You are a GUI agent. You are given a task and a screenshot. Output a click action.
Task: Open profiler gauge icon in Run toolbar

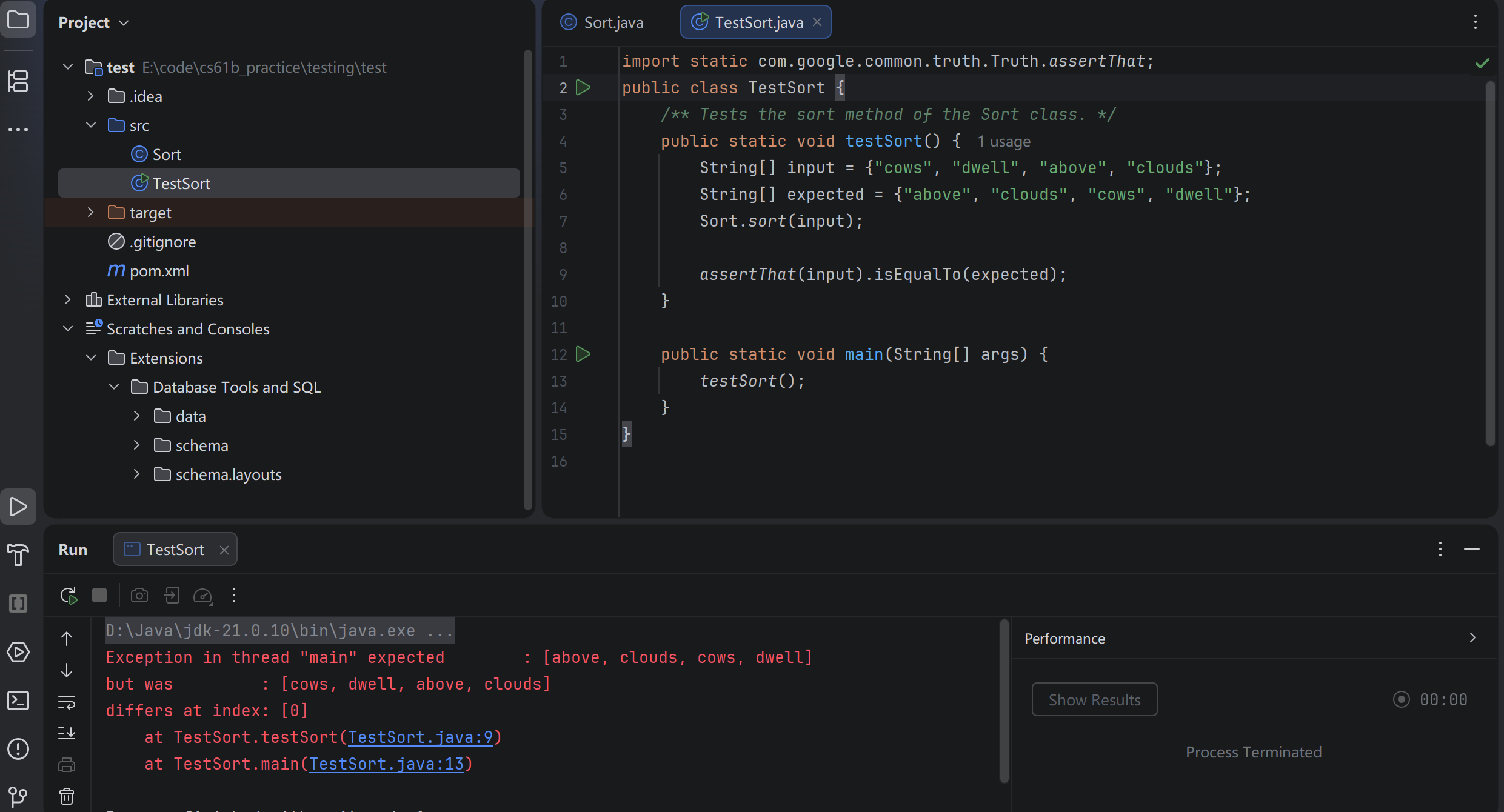coord(202,596)
